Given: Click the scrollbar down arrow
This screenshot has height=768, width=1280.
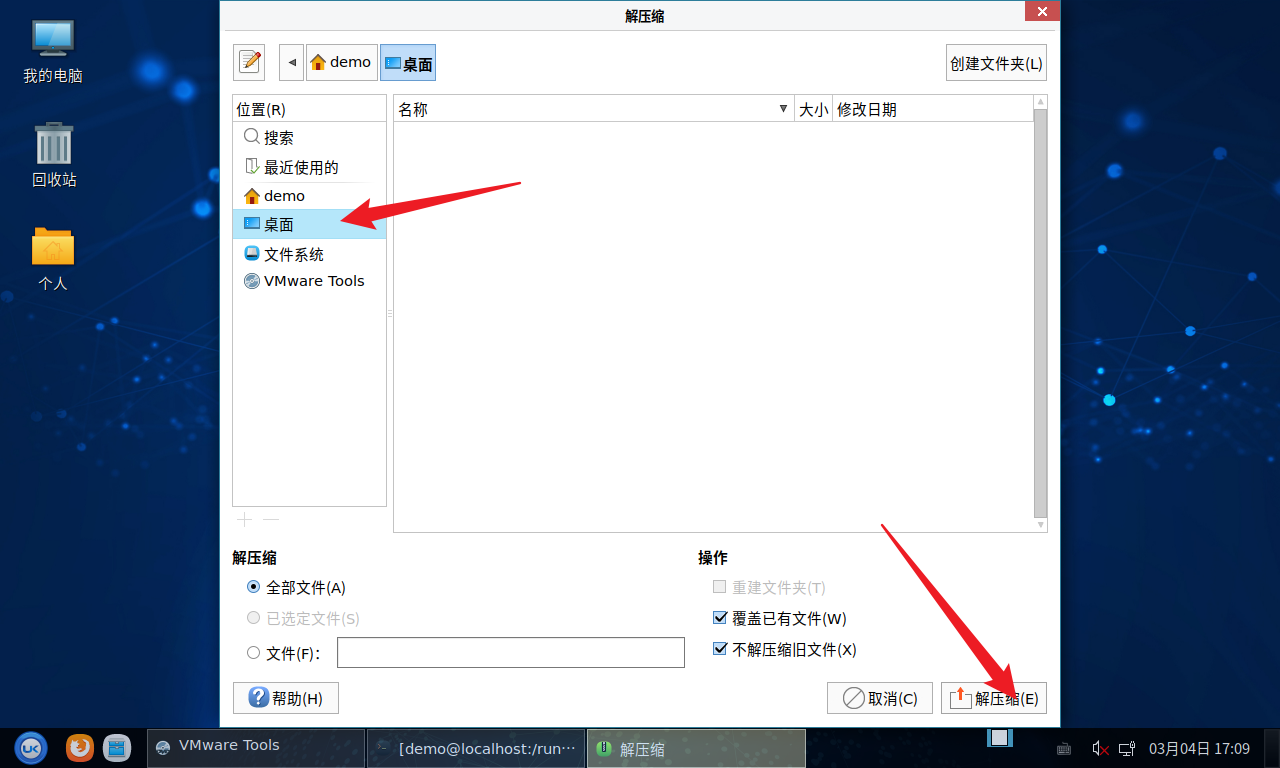Looking at the screenshot, I should pyautogui.click(x=1040, y=525).
